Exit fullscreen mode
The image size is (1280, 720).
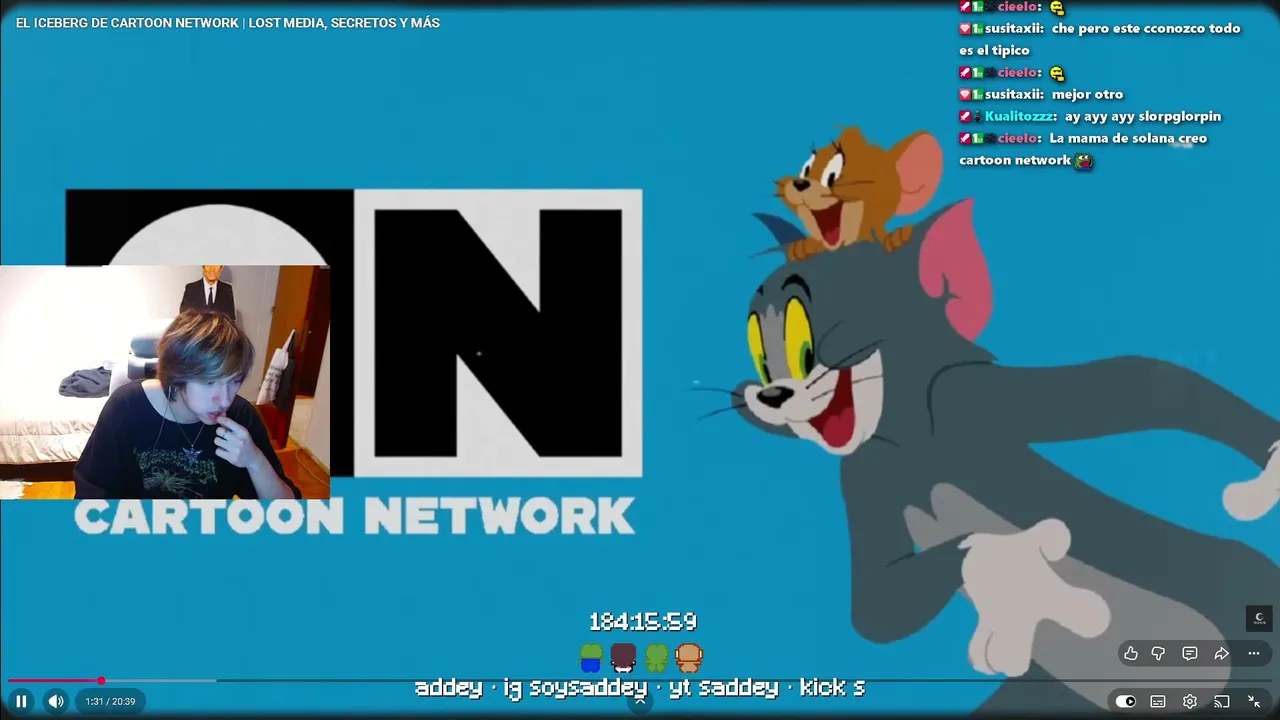(1254, 701)
